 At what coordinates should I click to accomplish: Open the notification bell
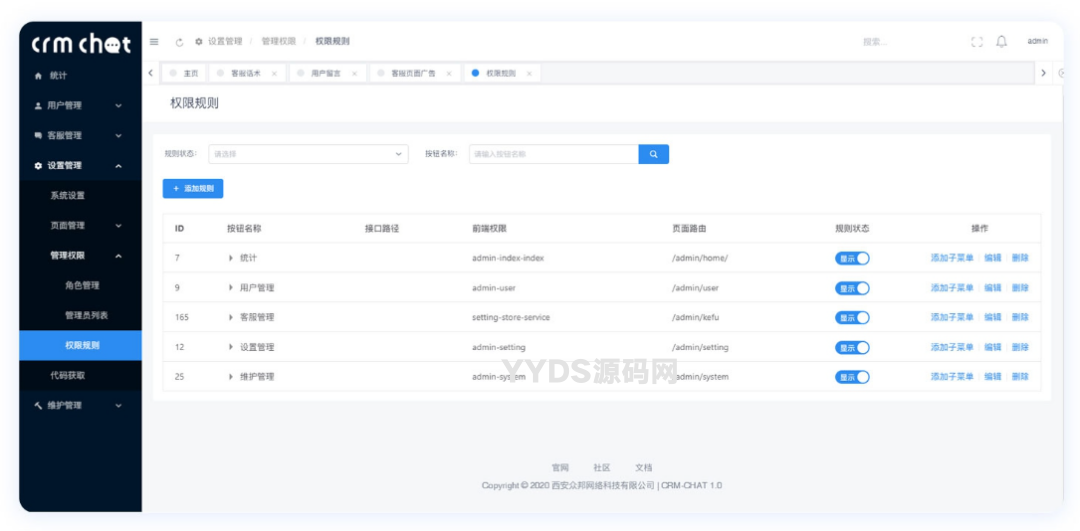(1001, 42)
